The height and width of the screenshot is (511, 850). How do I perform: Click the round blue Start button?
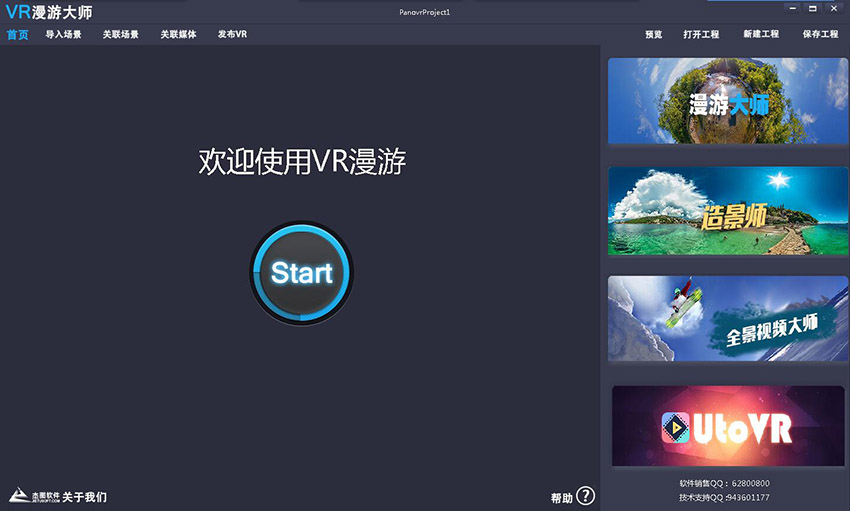301,272
